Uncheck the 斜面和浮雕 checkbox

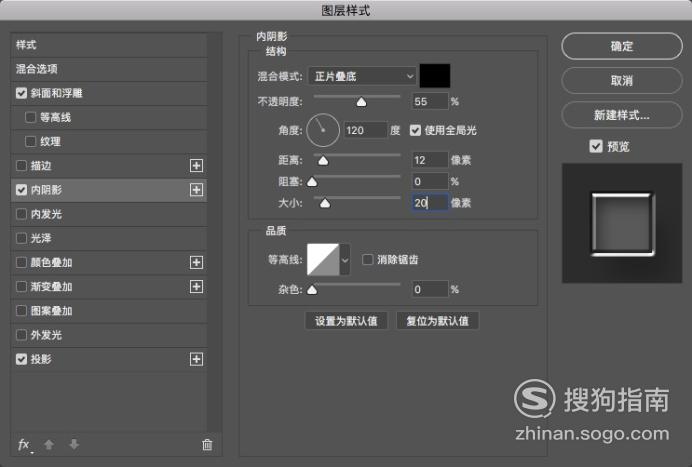[21, 93]
